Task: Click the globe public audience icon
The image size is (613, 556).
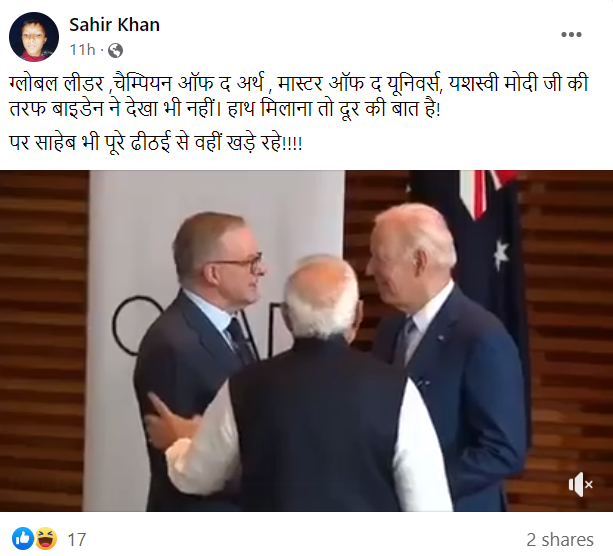Action: [x=115, y=50]
